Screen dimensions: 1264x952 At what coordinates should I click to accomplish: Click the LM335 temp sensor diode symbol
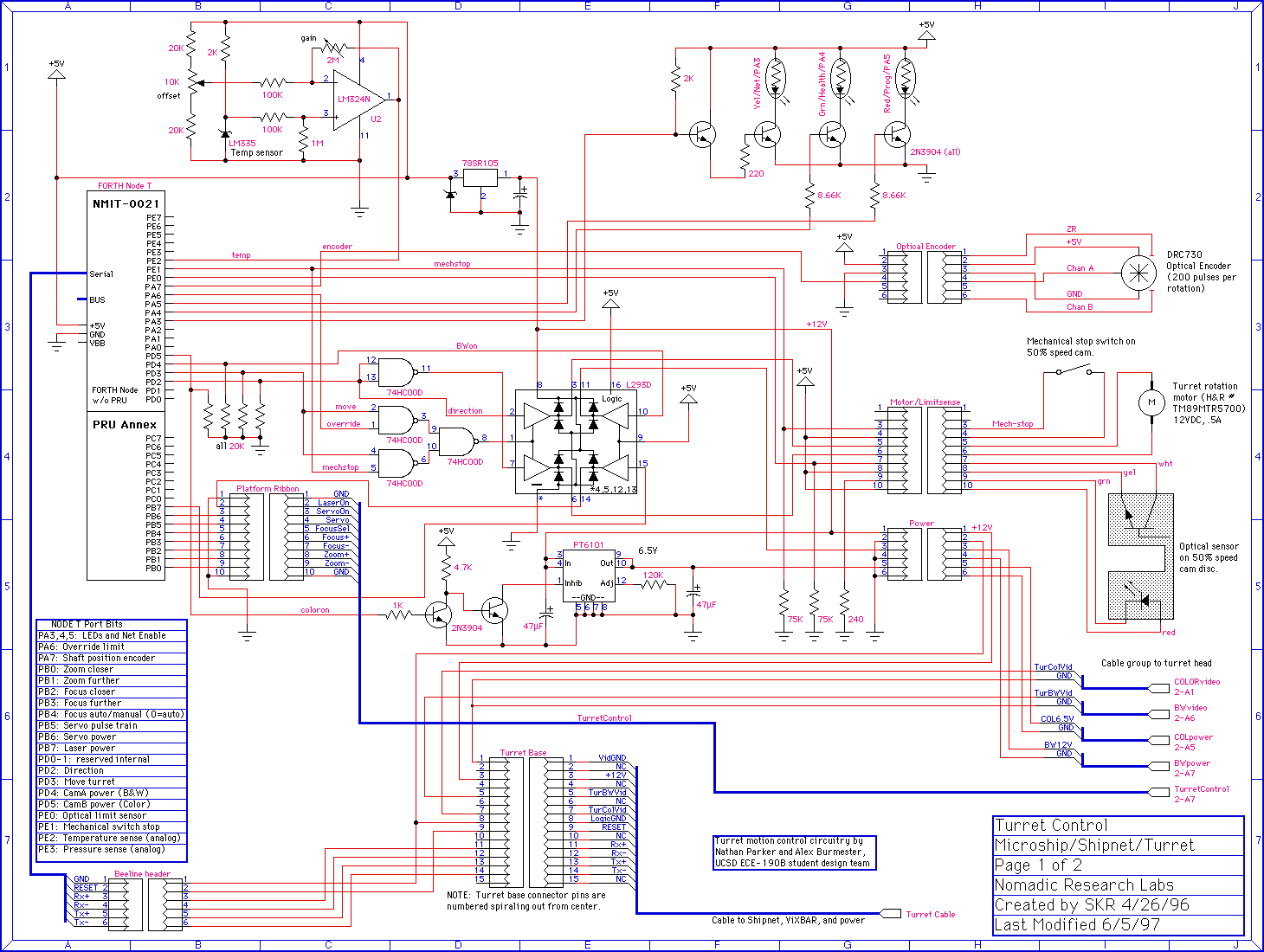click(x=225, y=132)
